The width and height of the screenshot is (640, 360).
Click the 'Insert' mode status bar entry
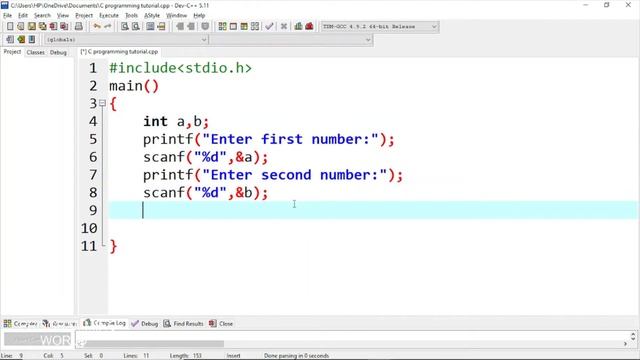click(x=233, y=356)
